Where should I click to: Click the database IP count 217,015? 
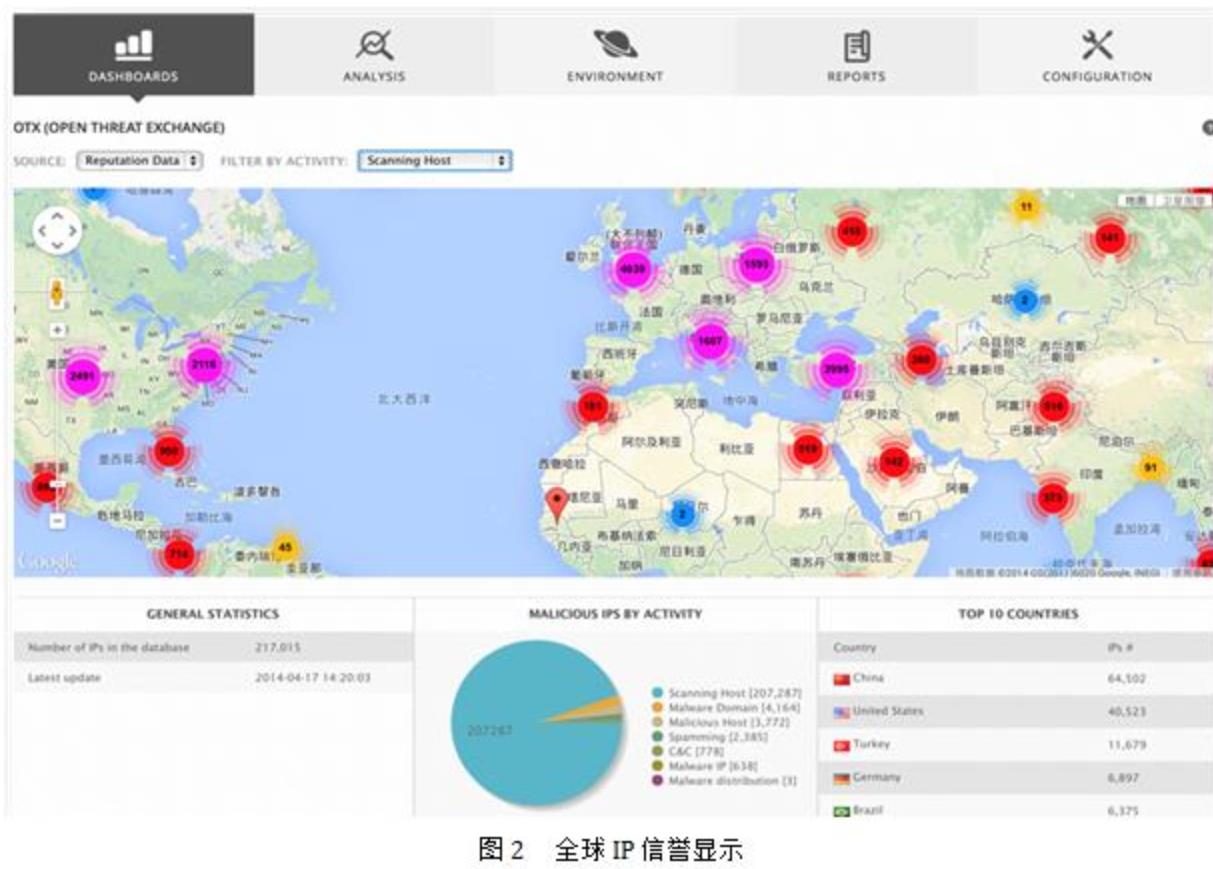276,647
